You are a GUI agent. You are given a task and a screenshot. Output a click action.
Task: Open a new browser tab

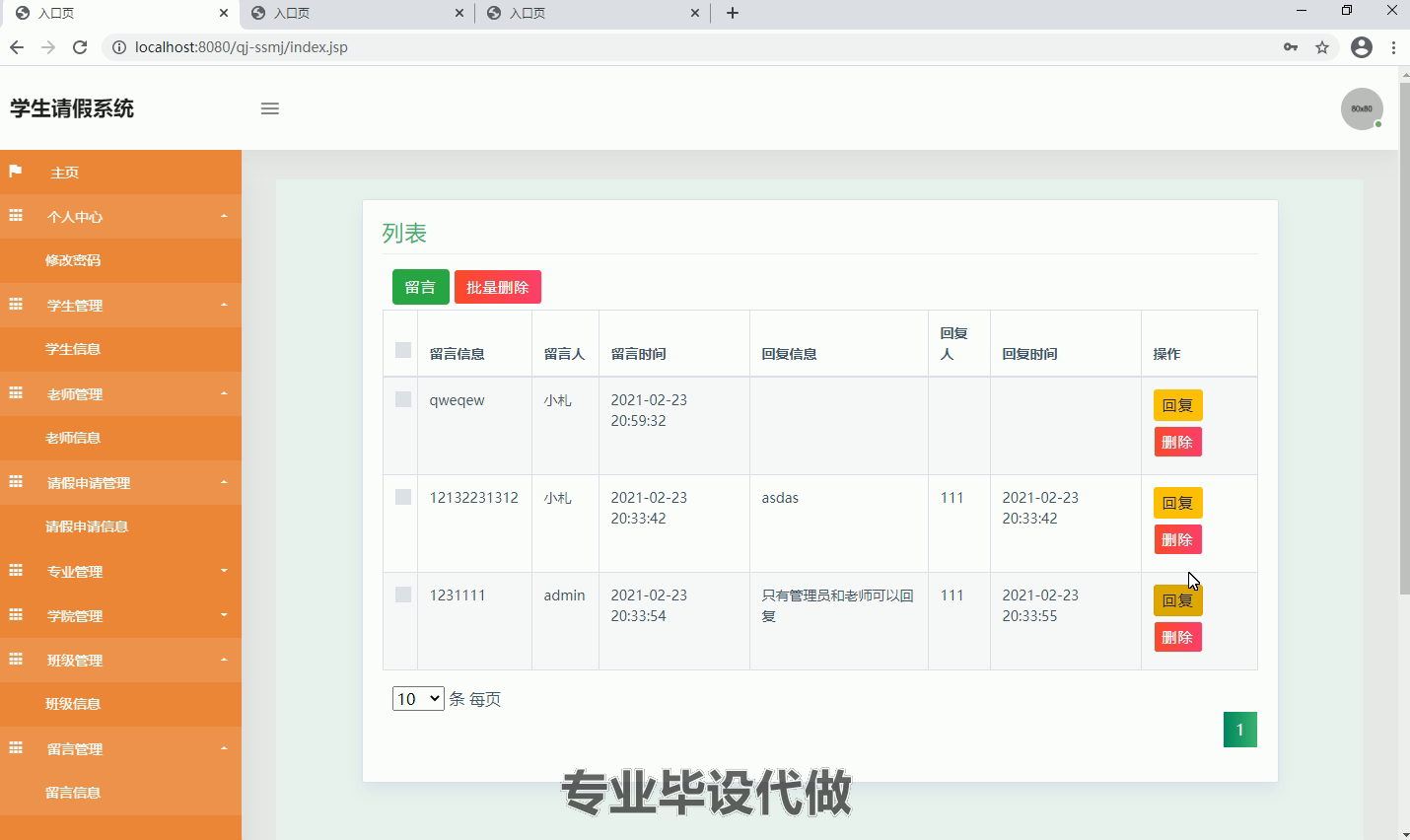coord(733,13)
